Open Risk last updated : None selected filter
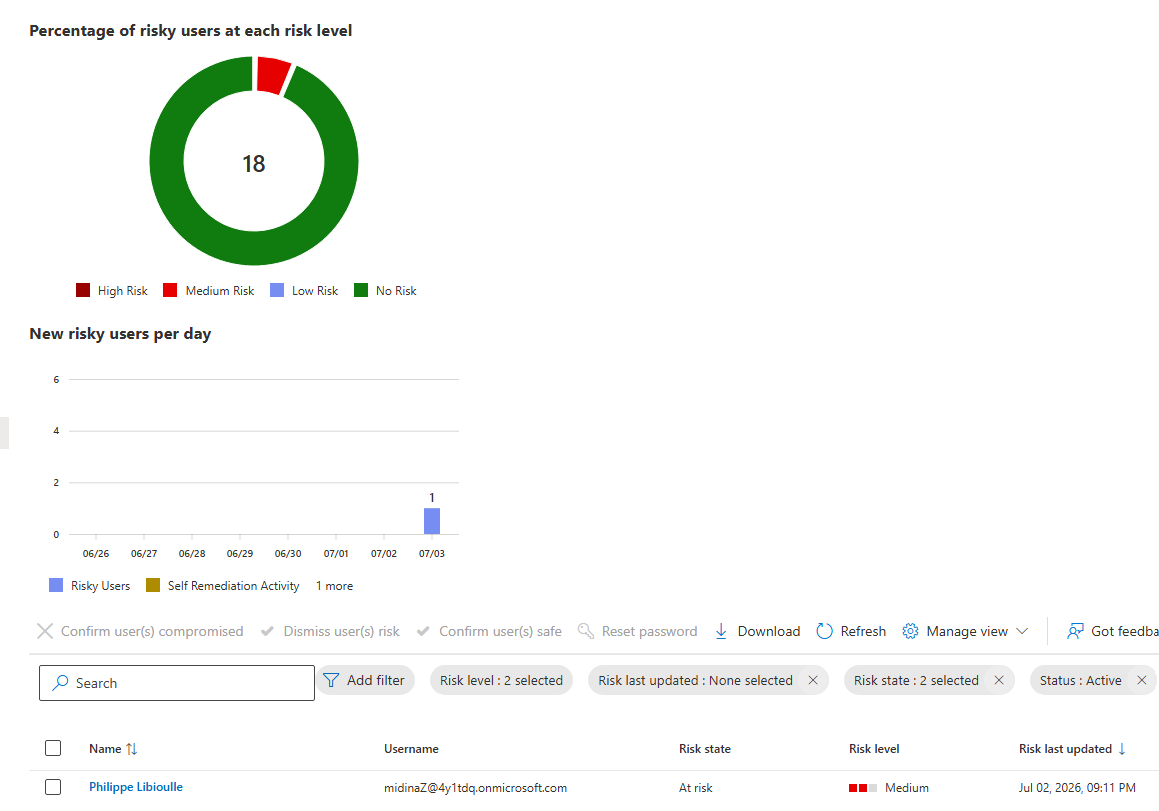 [696, 680]
